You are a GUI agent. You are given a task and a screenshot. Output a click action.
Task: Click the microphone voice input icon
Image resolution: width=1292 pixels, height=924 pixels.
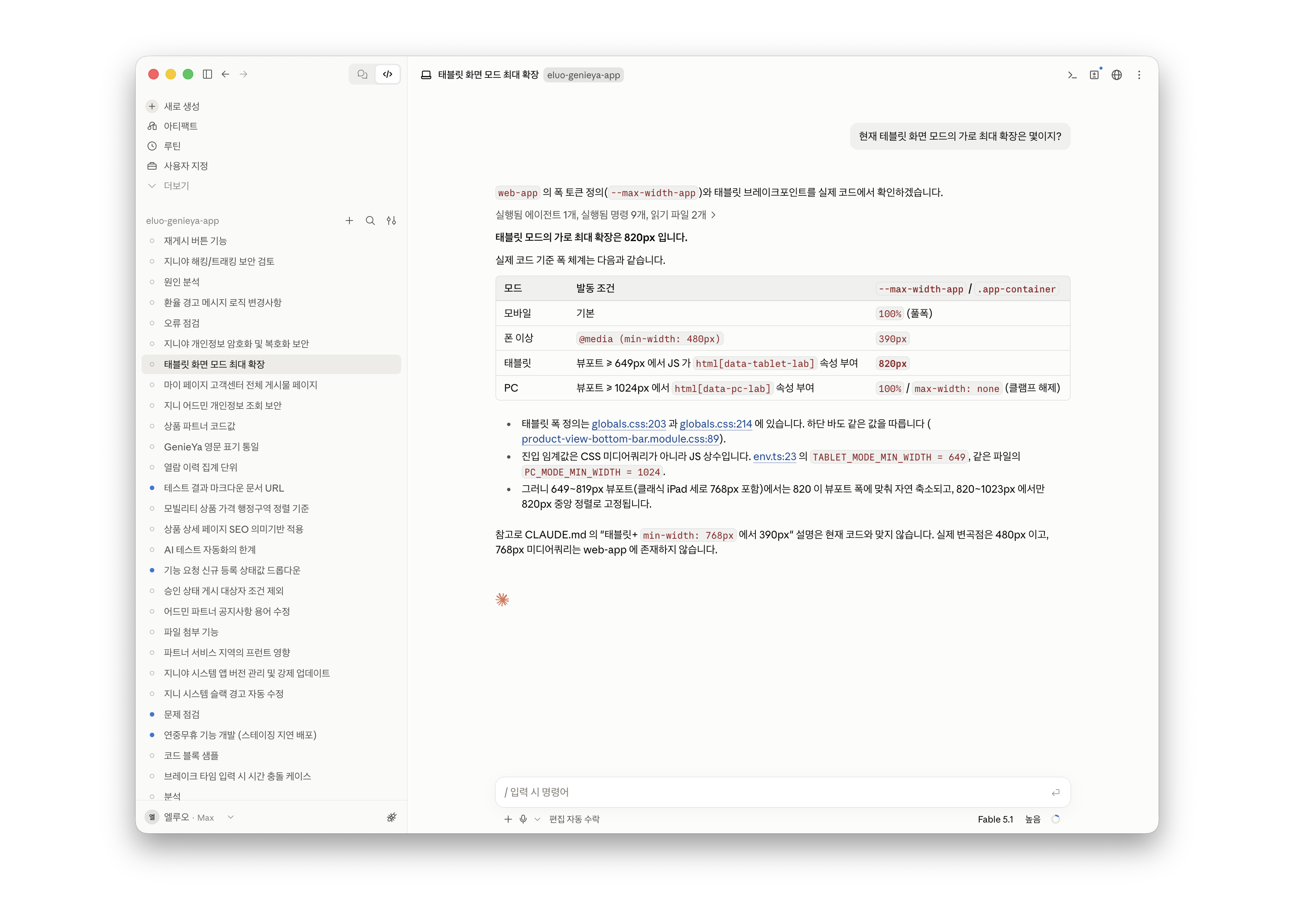(523, 819)
